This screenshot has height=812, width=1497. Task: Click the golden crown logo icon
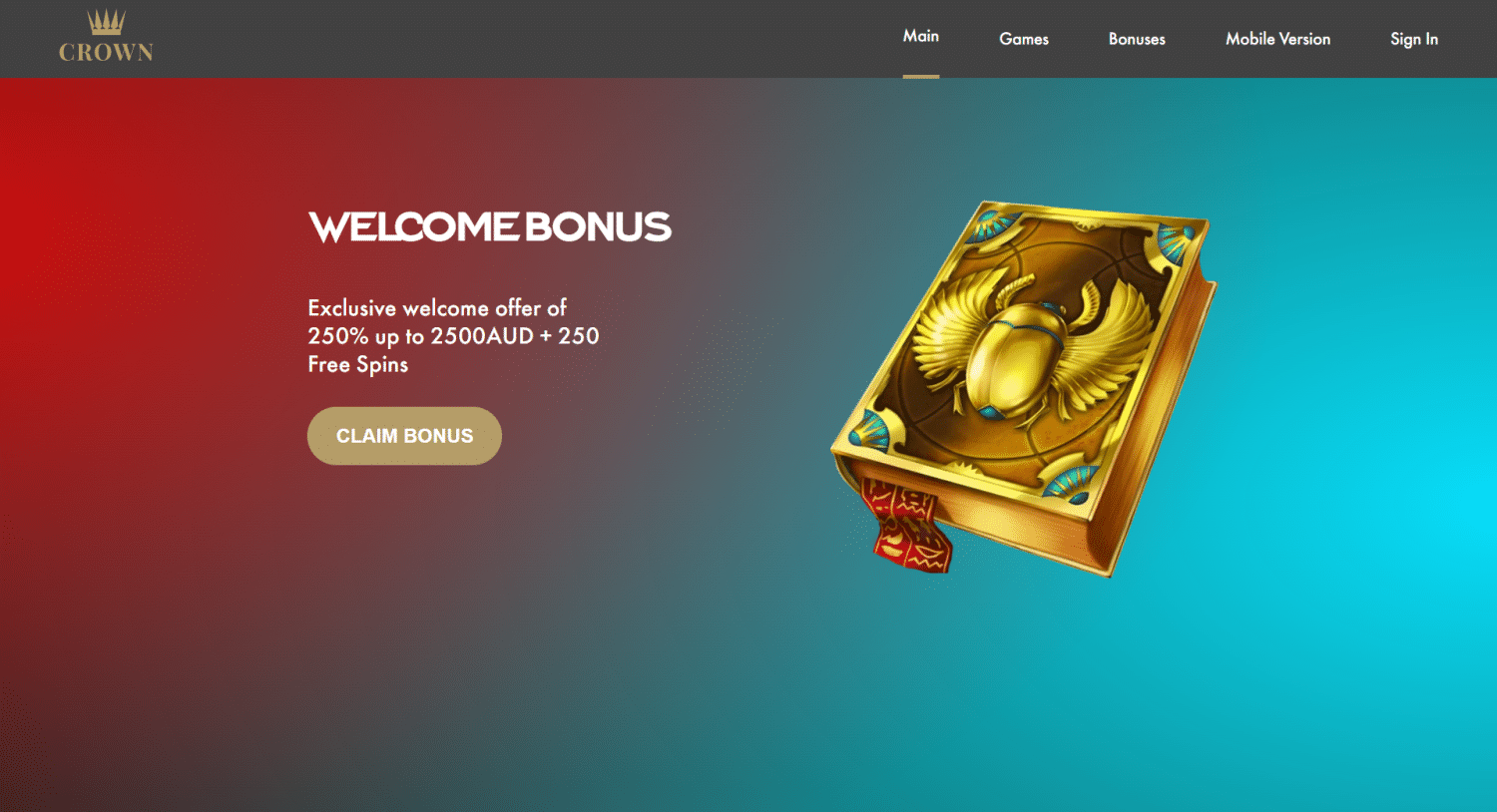tap(106, 22)
